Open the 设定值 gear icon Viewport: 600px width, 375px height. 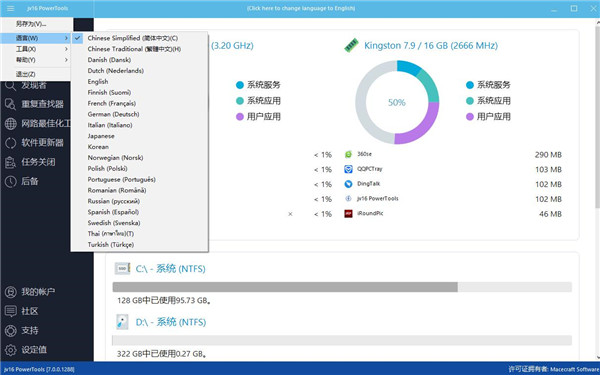[10, 350]
